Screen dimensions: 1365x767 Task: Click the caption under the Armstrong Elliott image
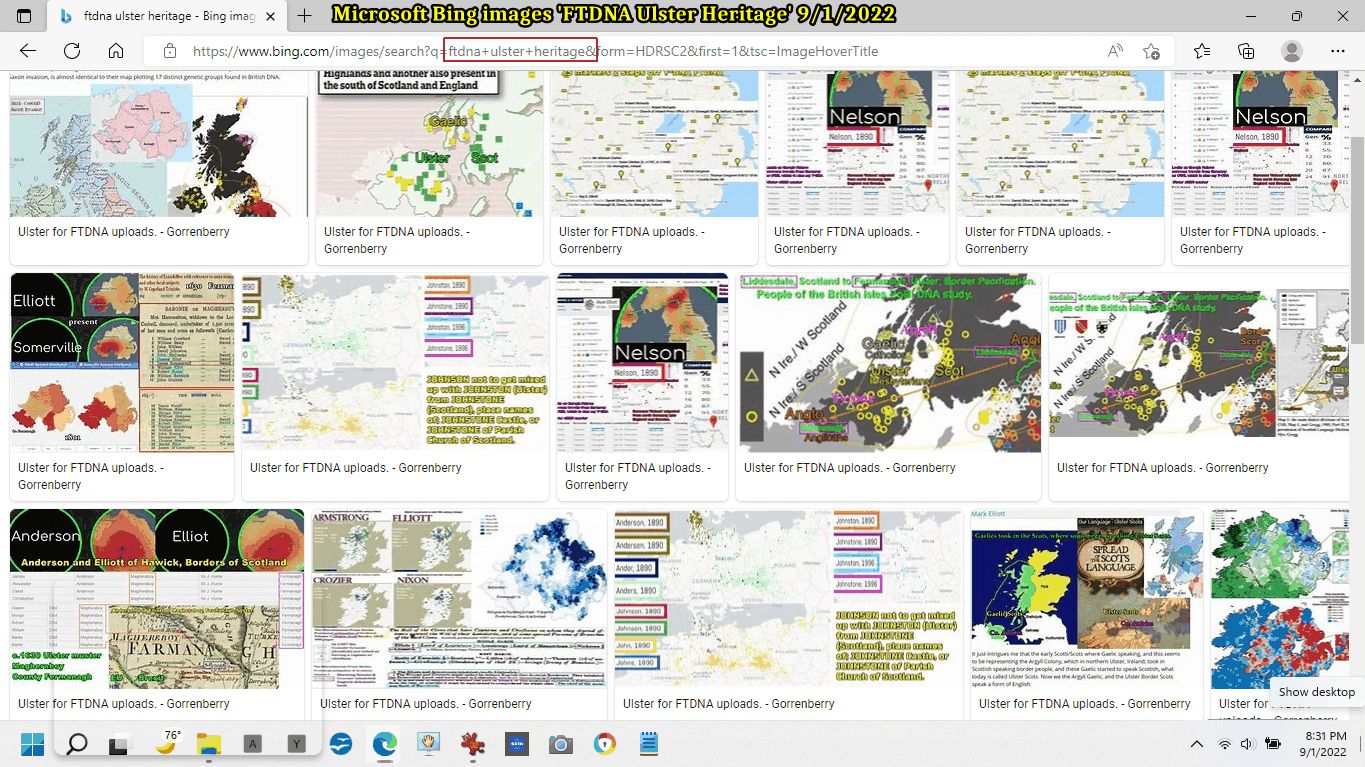(426, 704)
